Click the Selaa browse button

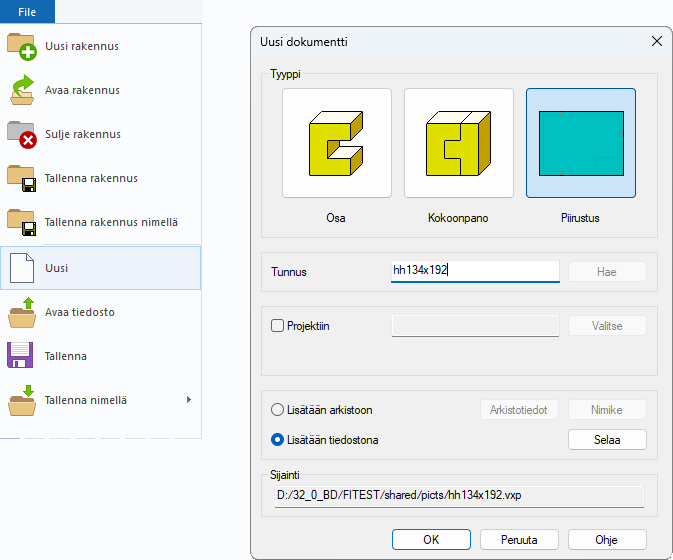607,439
